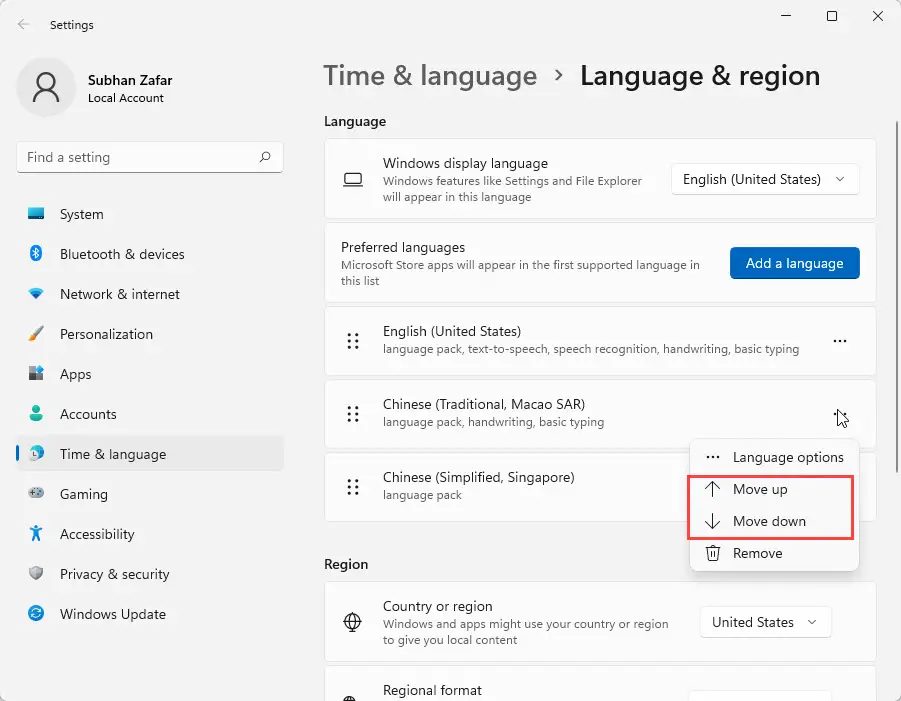Screen dimensions: 901x701
Task: Click the Find a setting search box
Action: point(140,157)
